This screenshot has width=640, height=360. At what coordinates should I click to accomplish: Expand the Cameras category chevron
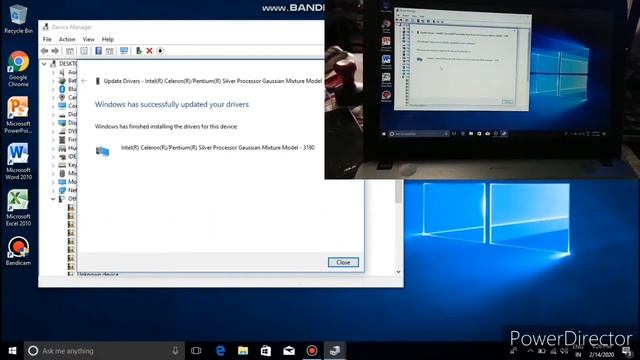(x=53, y=98)
